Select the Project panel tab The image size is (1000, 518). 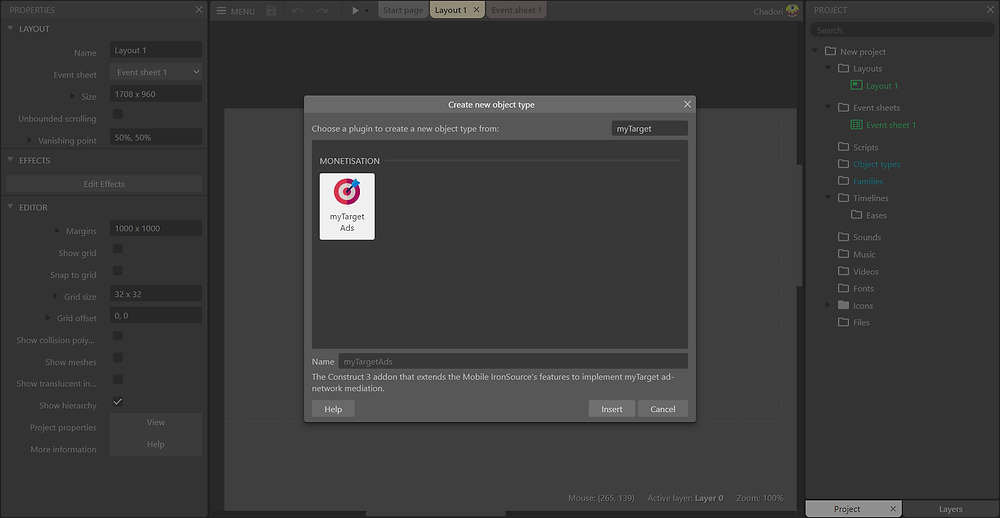[x=847, y=509]
